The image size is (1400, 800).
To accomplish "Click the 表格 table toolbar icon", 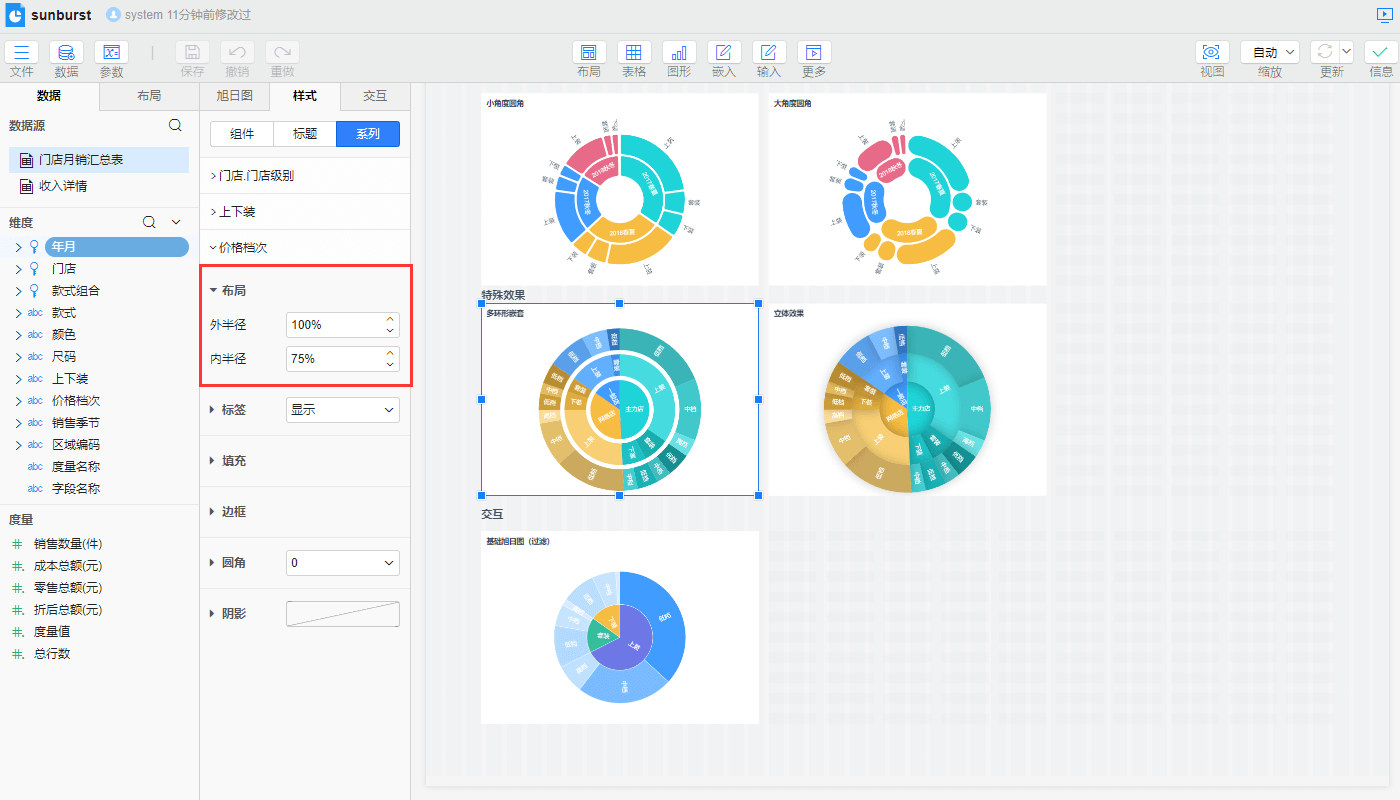I will pos(634,53).
